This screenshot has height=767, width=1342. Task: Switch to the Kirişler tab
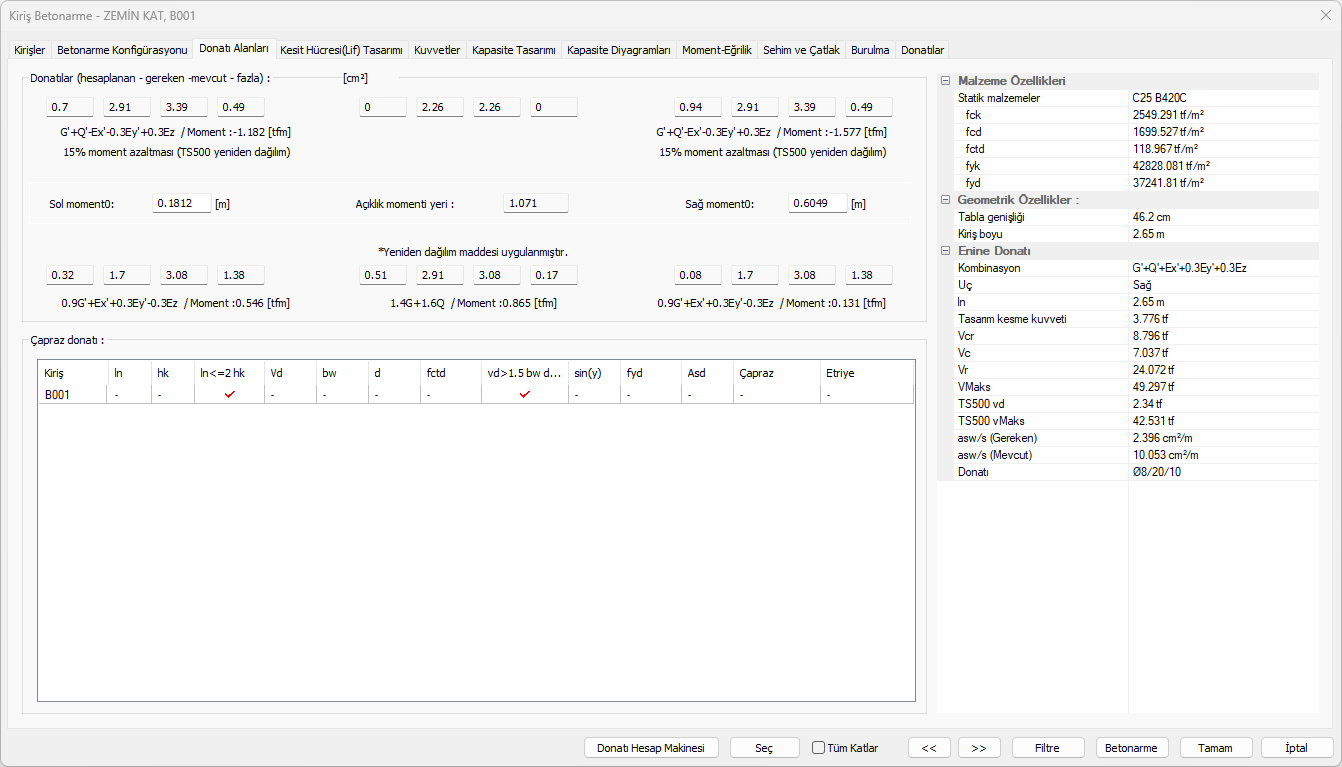[29, 50]
